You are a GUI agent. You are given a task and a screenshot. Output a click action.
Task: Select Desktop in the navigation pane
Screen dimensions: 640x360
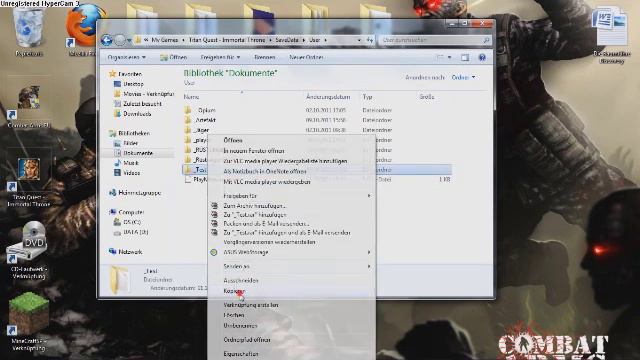(x=133, y=84)
